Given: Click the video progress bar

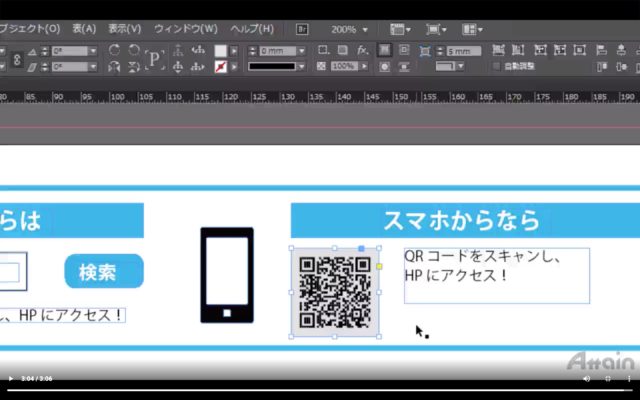Looking at the screenshot, I should point(320,390).
